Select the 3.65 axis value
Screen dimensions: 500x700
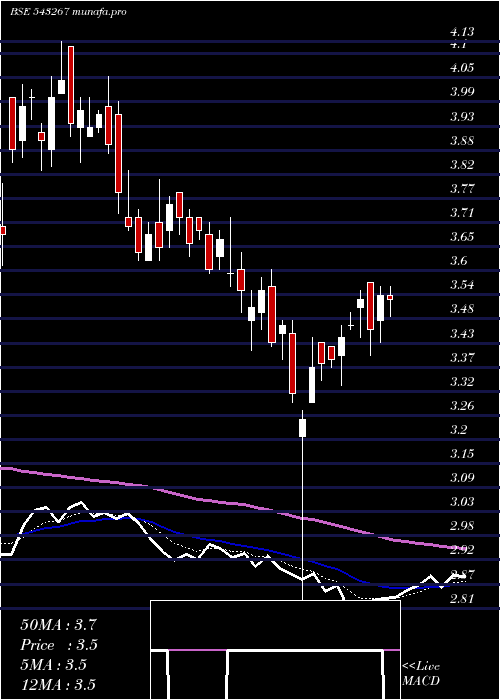click(x=462, y=237)
